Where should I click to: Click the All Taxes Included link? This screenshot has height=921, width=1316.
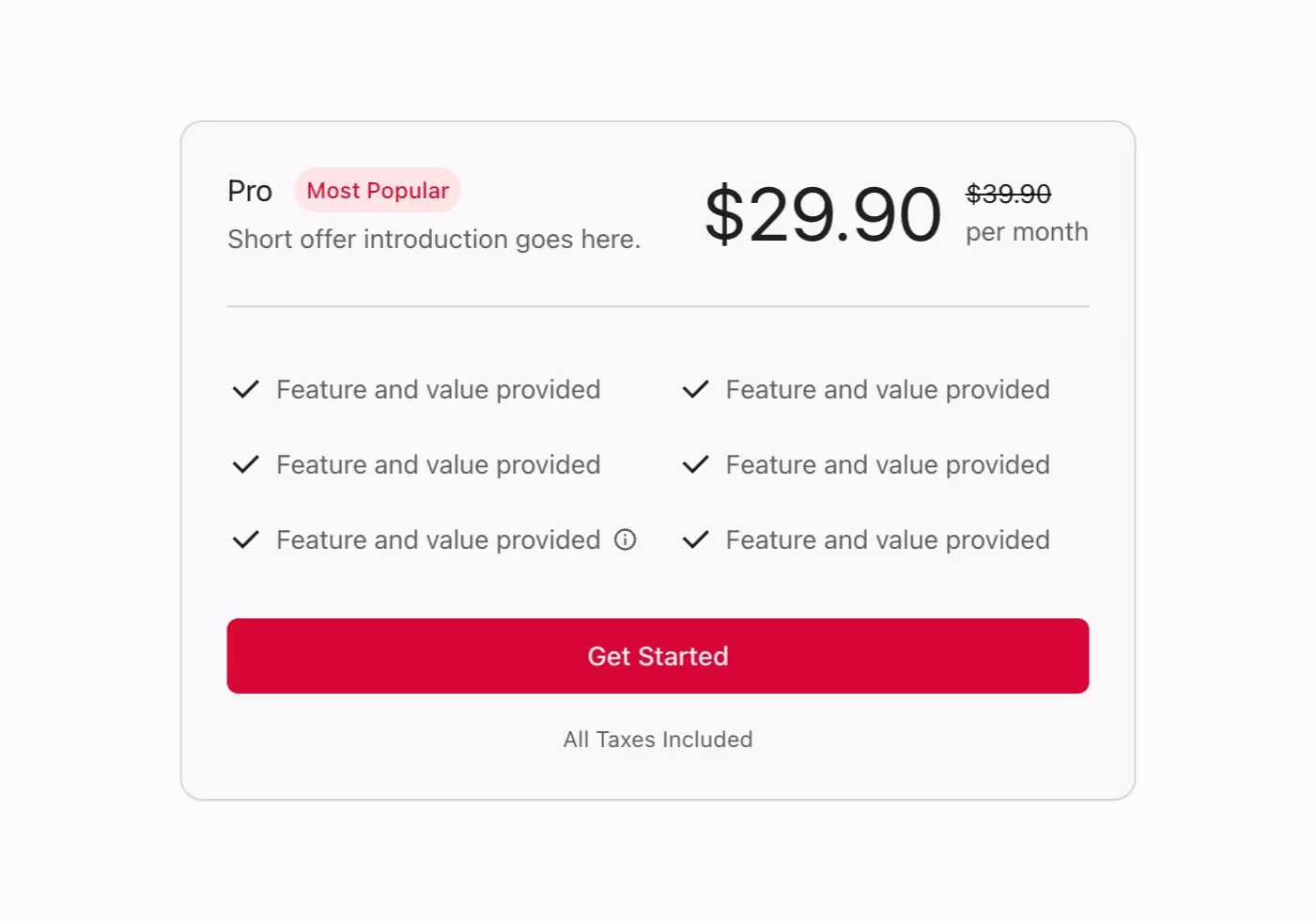658,740
